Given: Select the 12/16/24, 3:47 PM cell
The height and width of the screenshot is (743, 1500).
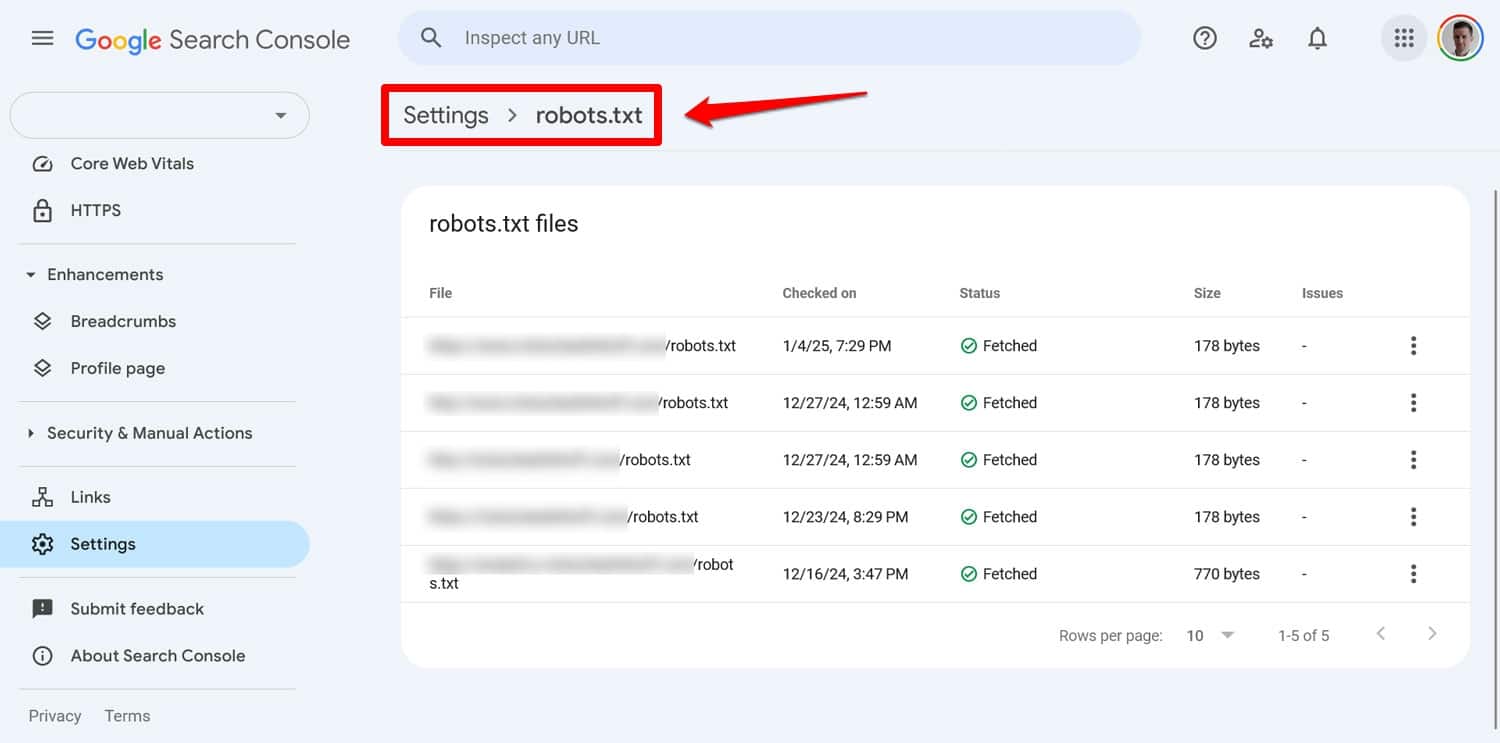Looking at the screenshot, I should pyautogui.click(x=845, y=574).
